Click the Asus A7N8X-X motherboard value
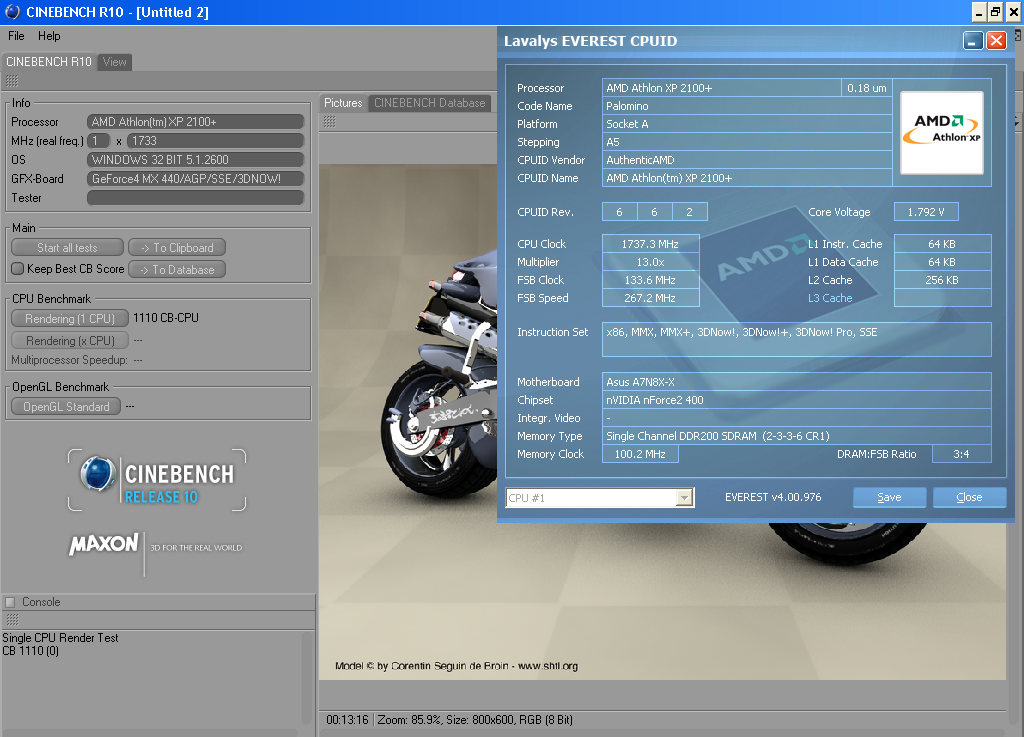Screen dimensions: 1024x737 click(x=797, y=382)
